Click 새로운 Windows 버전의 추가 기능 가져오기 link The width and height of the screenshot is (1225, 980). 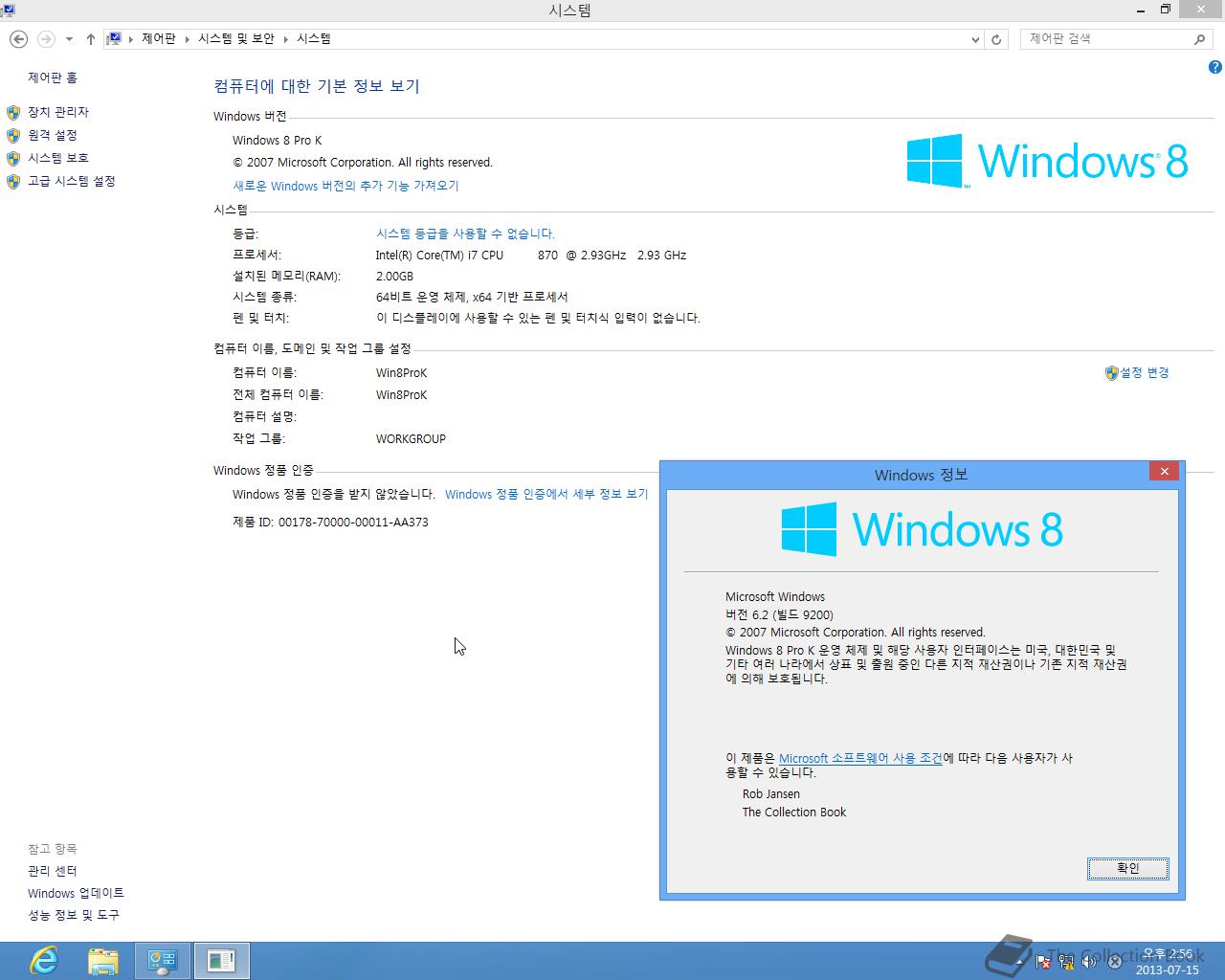click(345, 186)
